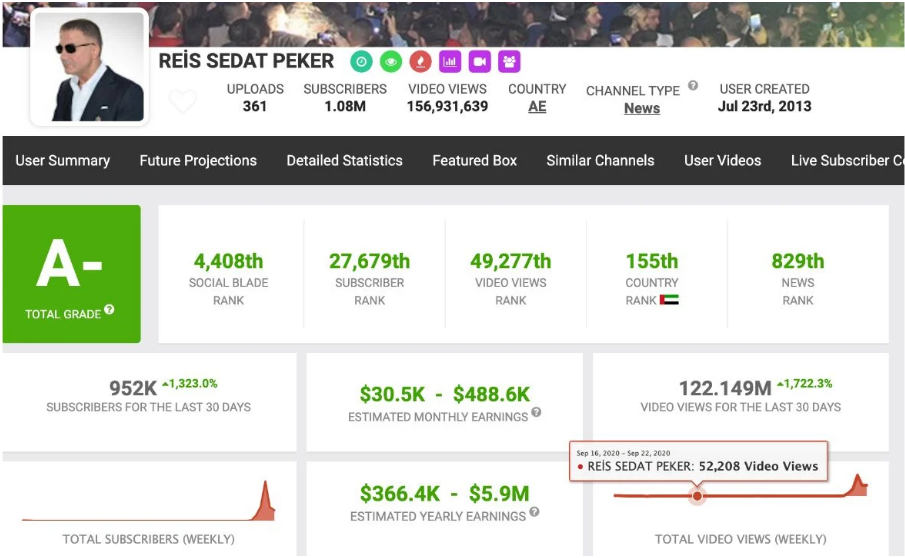Viewport: 905px width, 558px height.
Task: Click the 52,208 Video Views tooltip
Action: coord(698,461)
